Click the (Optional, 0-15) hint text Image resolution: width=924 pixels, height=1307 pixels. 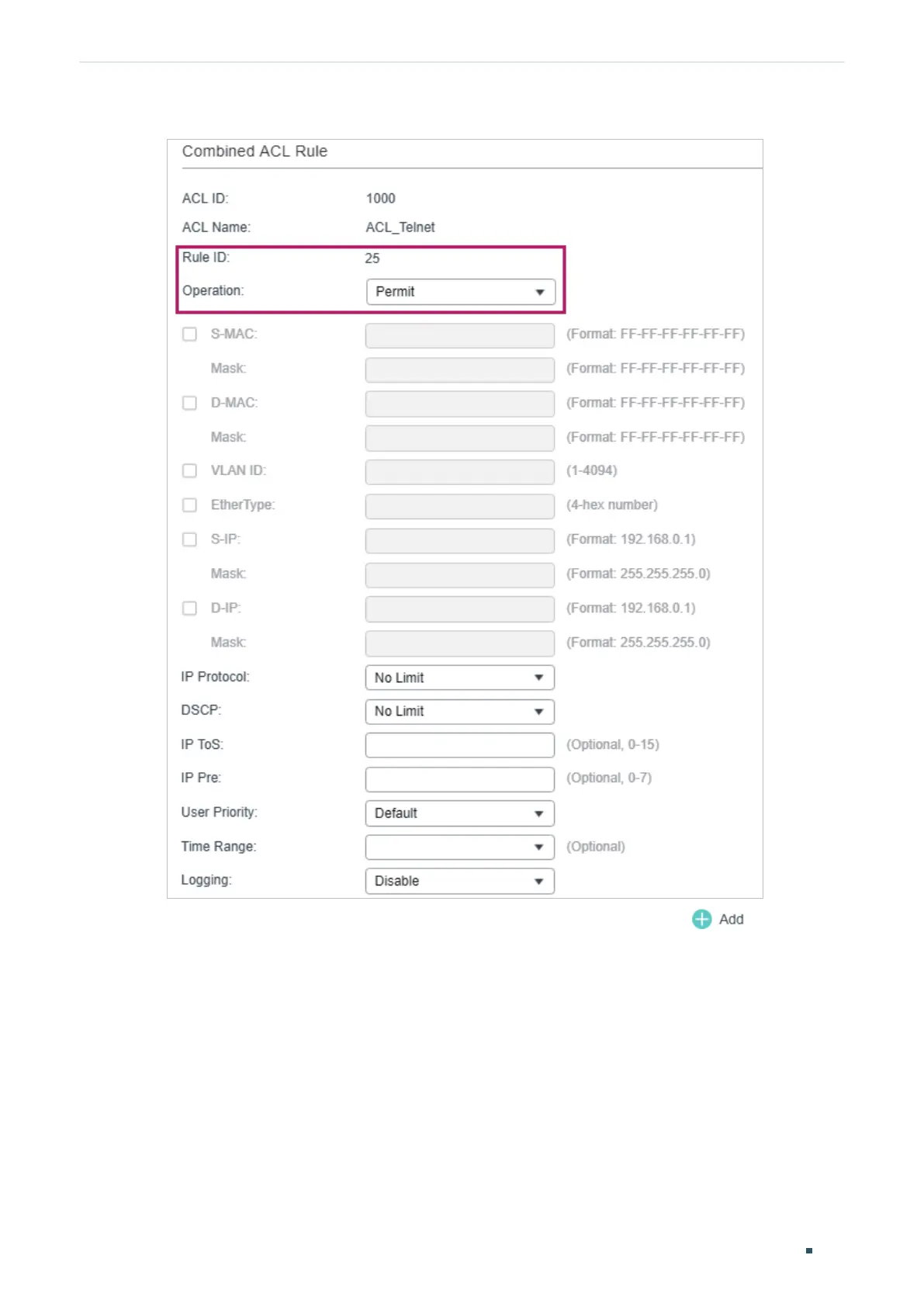[x=613, y=745]
